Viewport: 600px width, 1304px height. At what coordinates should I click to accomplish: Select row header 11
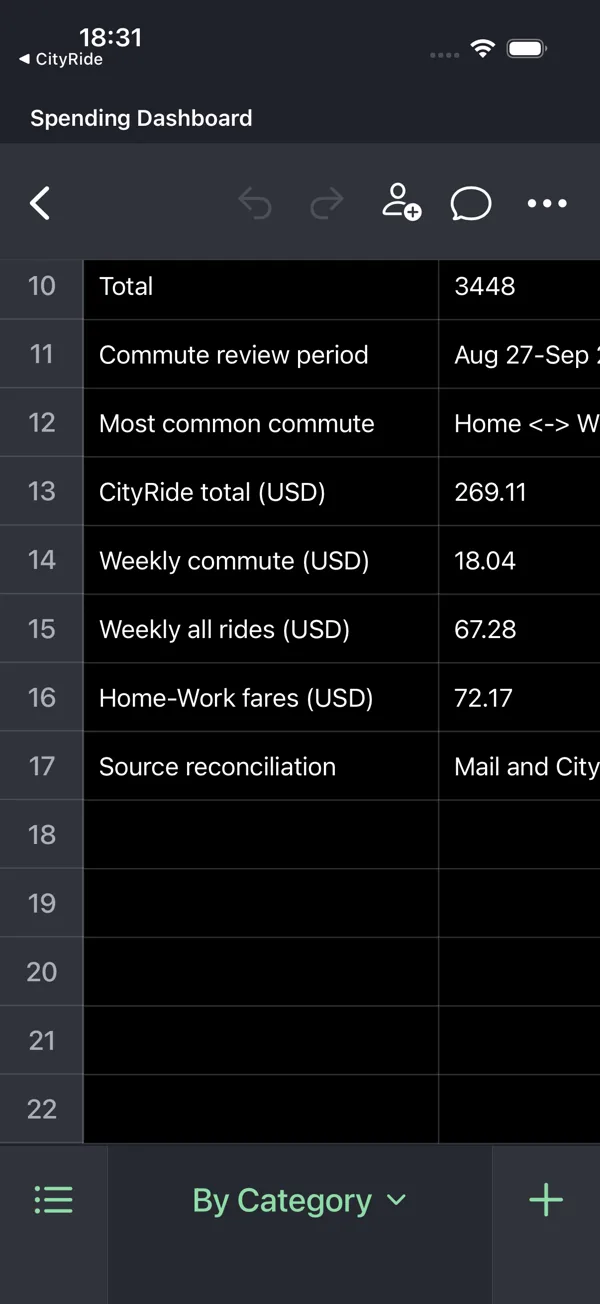click(x=42, y=354)
